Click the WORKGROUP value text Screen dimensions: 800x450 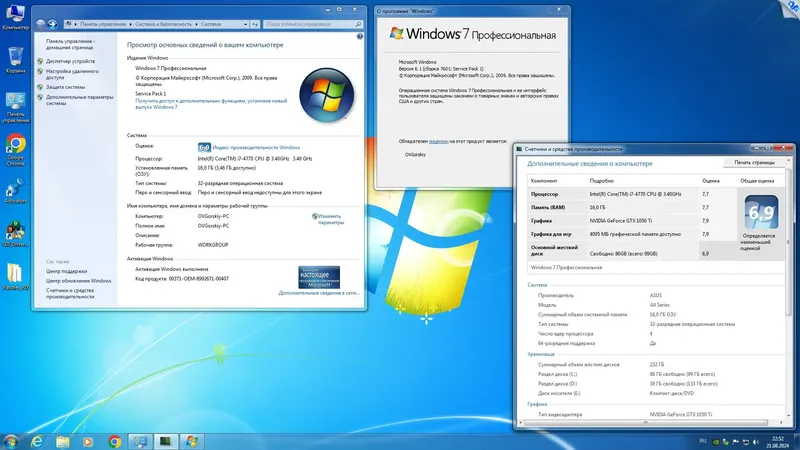pyautogui.click(x=213, y=245)
